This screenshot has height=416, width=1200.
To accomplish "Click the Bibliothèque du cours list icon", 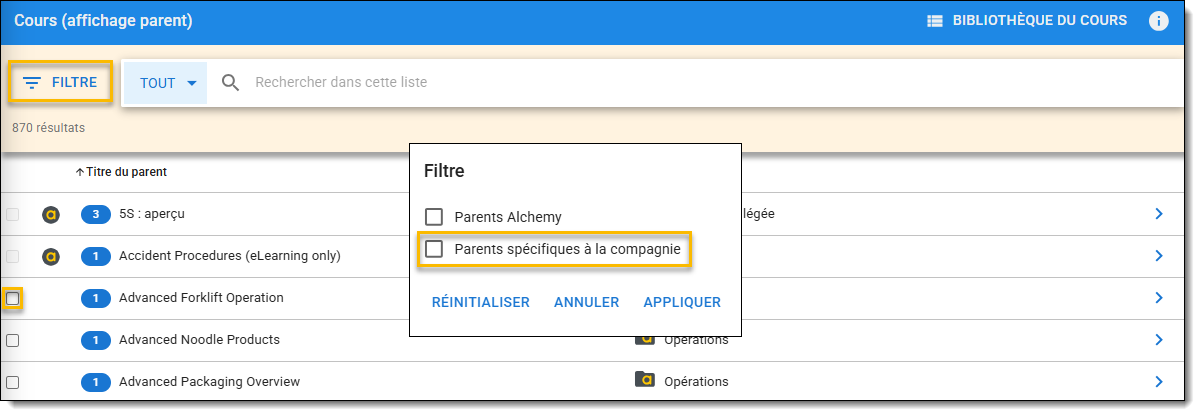I will tap(935, 21).
